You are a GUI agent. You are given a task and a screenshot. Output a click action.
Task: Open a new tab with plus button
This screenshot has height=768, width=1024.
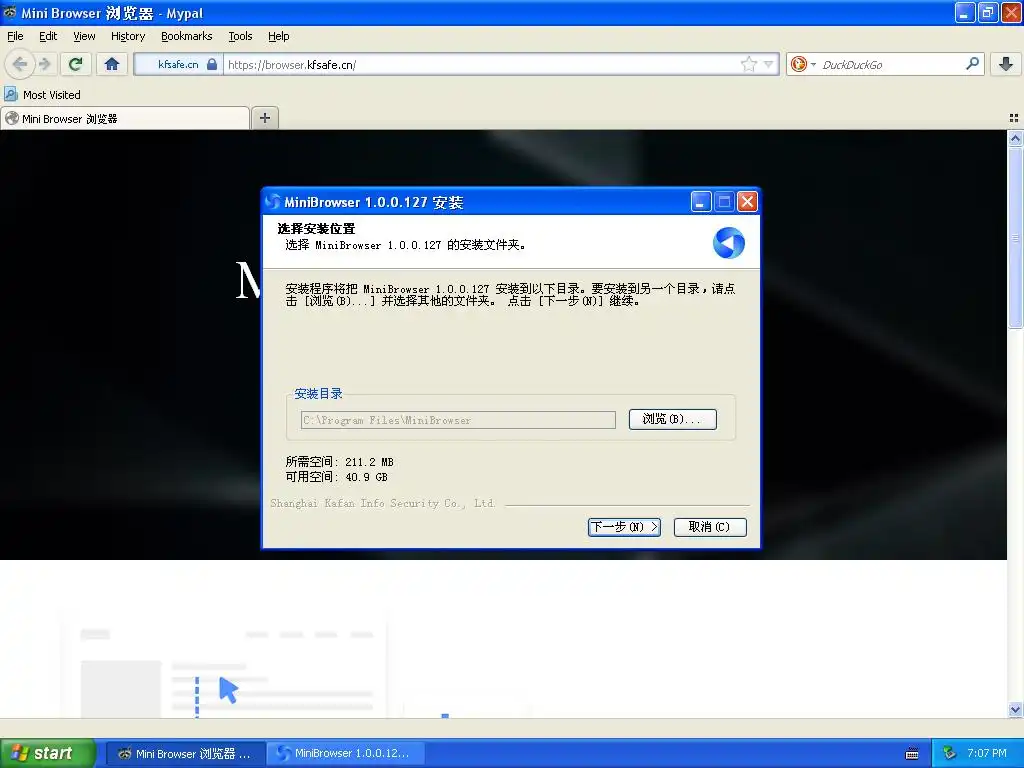264,118
